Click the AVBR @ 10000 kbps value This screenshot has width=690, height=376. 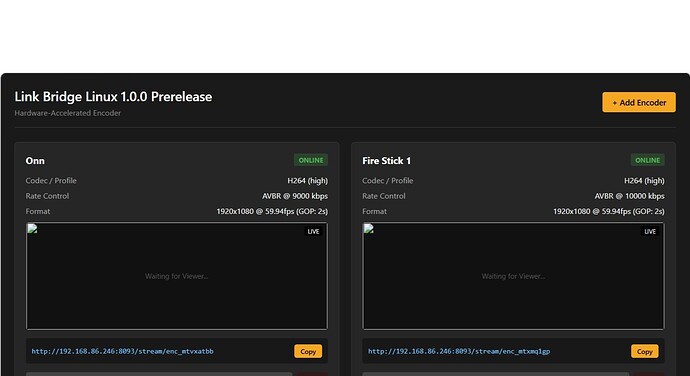(x=630, y=196)
